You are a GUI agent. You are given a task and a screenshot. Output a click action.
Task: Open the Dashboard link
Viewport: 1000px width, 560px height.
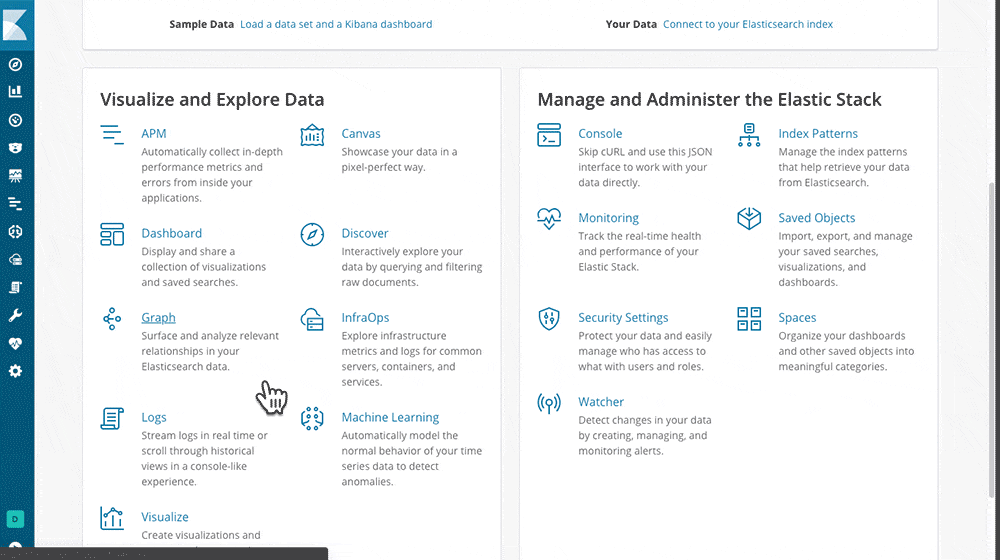[x=172, y=233]
